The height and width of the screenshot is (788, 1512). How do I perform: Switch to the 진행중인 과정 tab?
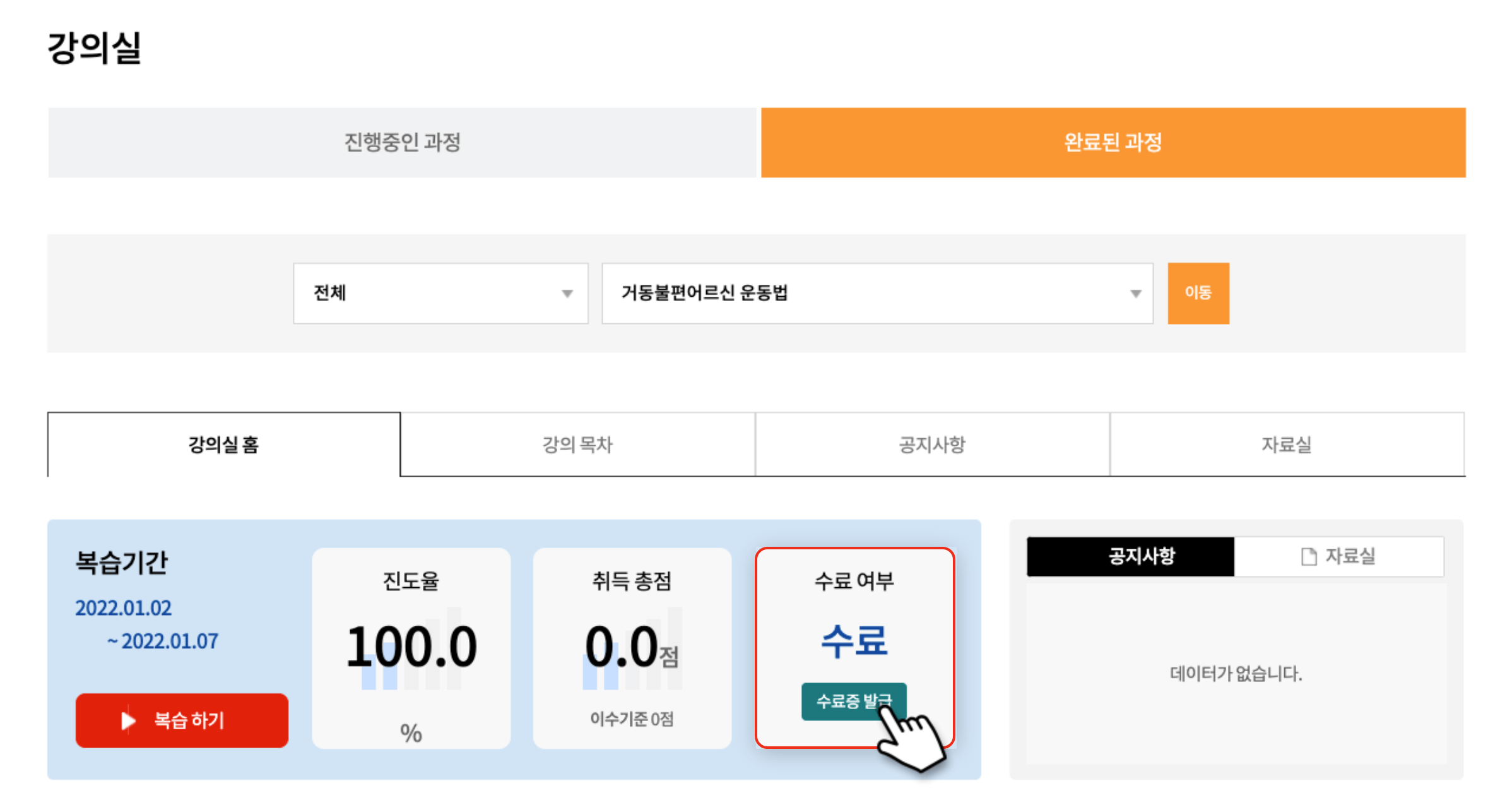point(402,142)
